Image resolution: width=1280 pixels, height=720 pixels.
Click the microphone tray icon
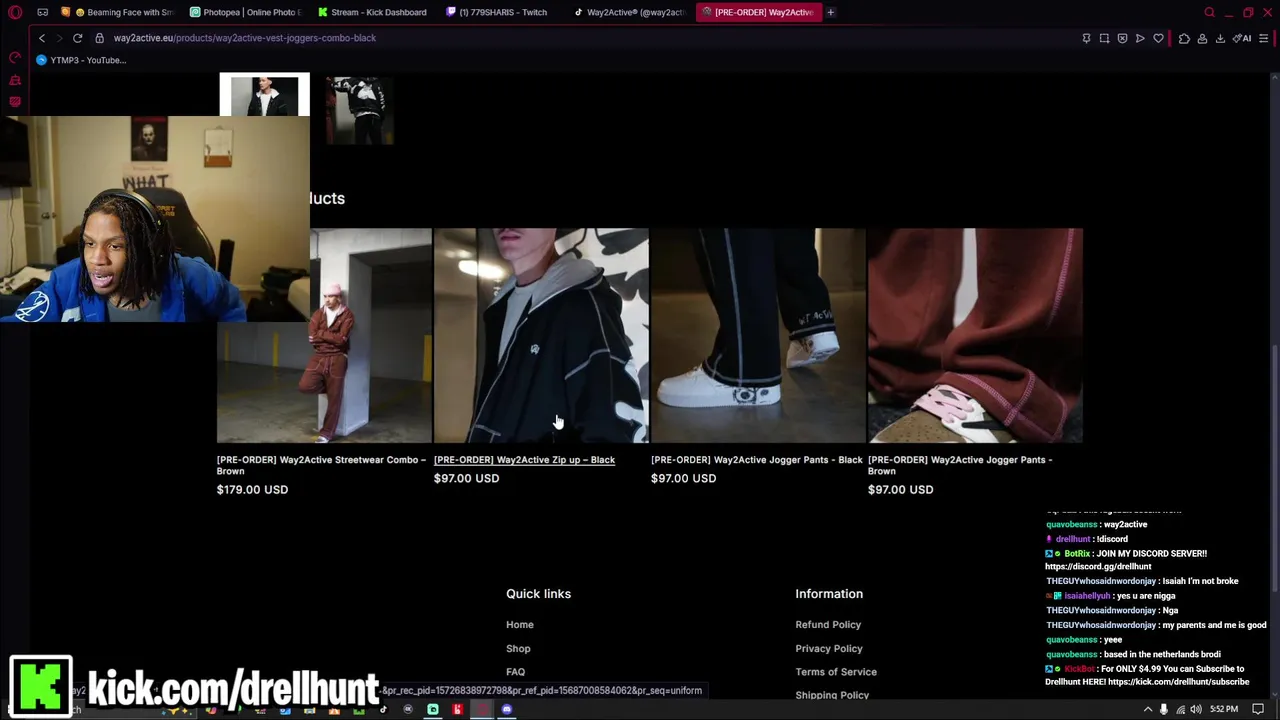pyautogui.click(x=1164, y=709)
